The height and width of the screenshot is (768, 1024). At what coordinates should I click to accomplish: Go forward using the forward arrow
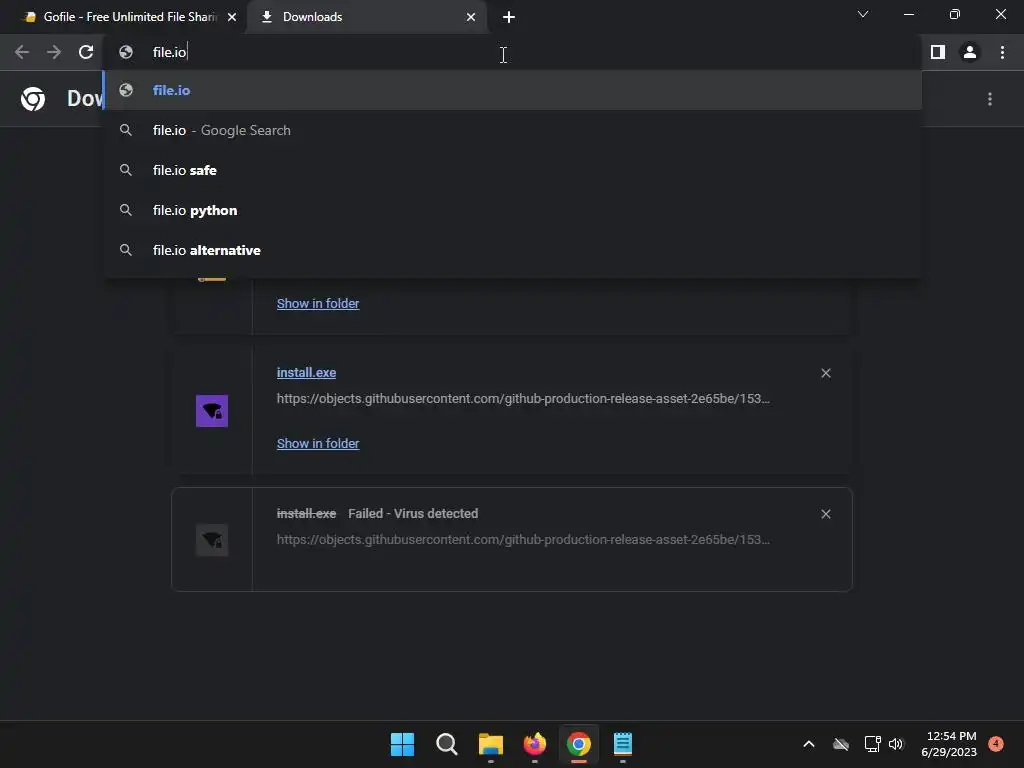point(54,52)
